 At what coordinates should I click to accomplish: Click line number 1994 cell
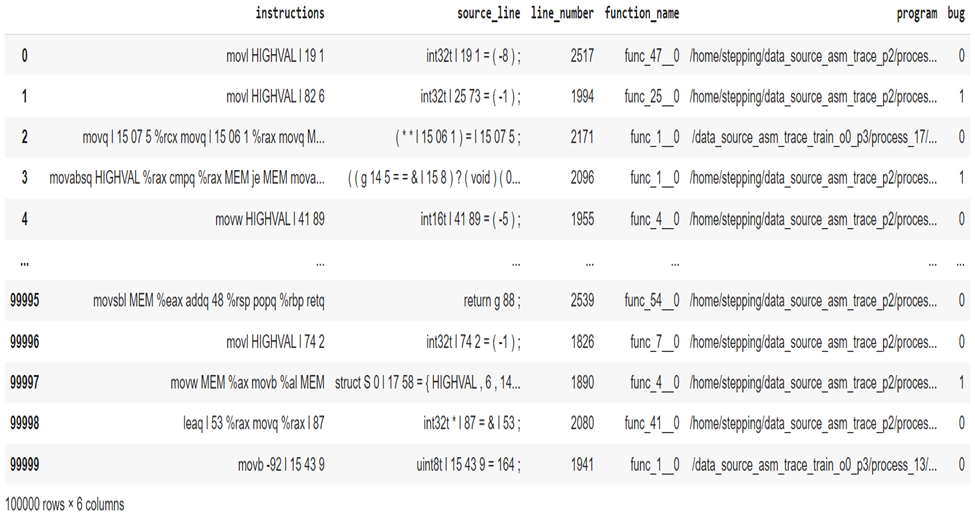coord(582,96)
